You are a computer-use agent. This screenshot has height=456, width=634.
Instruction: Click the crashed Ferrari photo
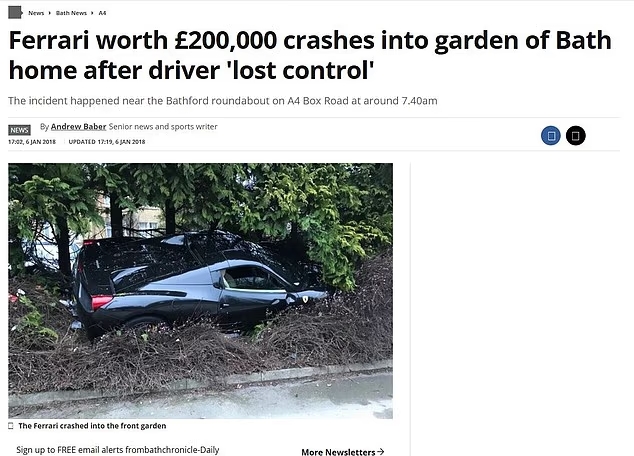click(x=201, y=291)
